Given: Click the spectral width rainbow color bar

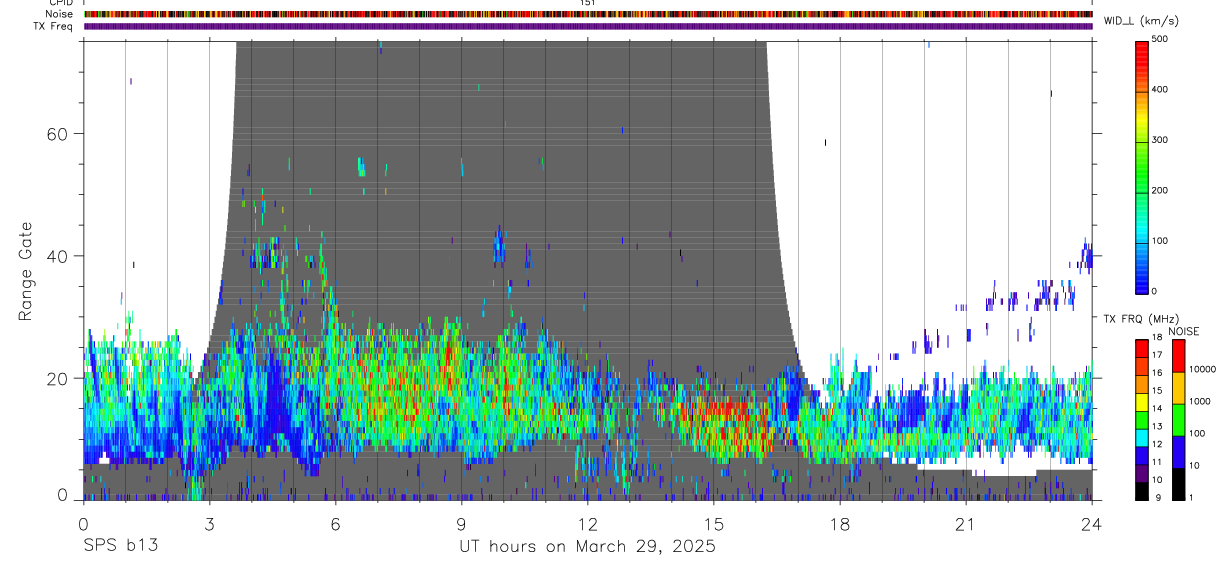Looking at the screenshot, I should coord(1143,166).
